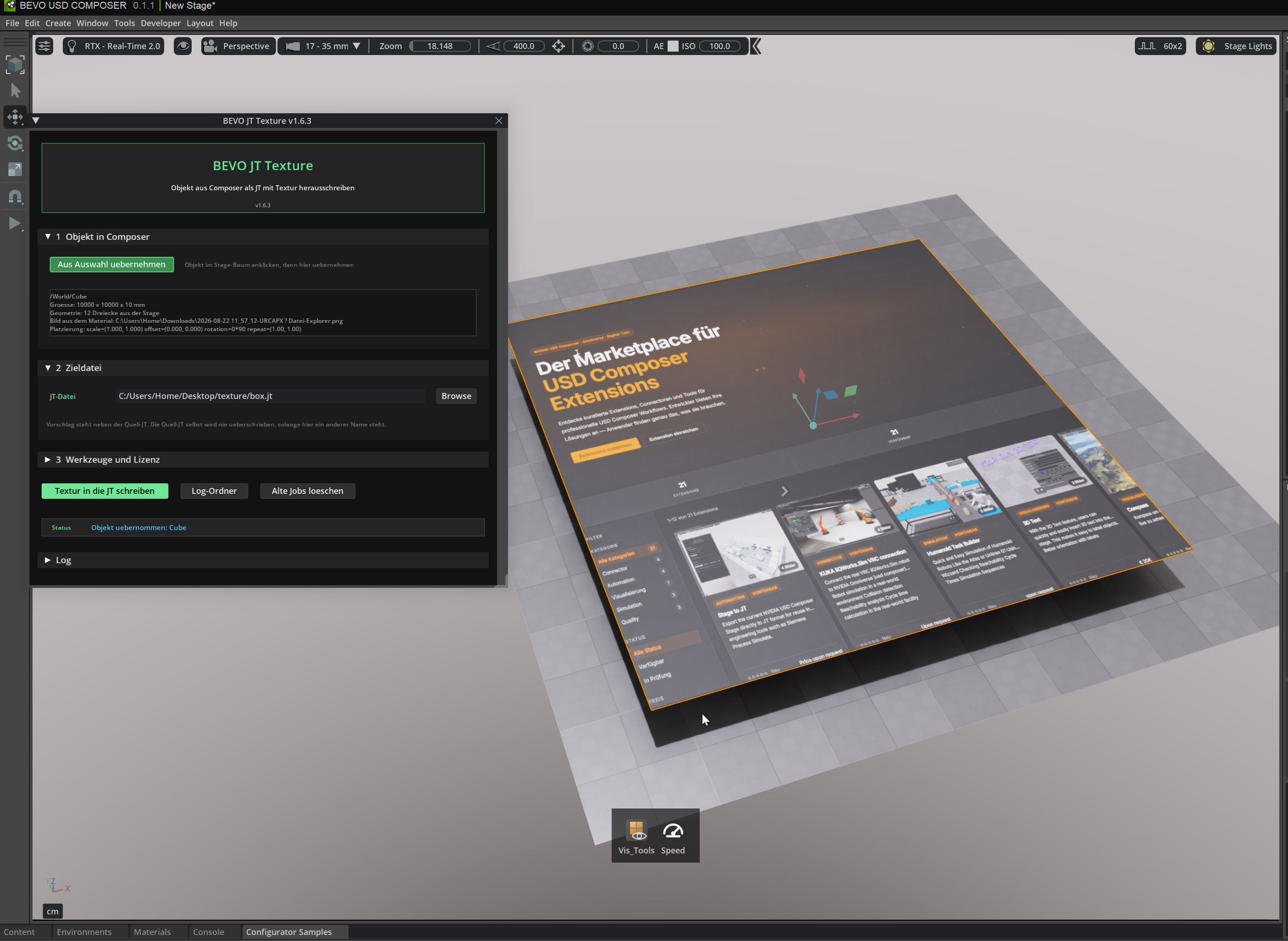The width and height of the screenshot is (1288, 941).
Task: Open the 17 - 35 mm lens dropdown
Action: coord(323,46)
